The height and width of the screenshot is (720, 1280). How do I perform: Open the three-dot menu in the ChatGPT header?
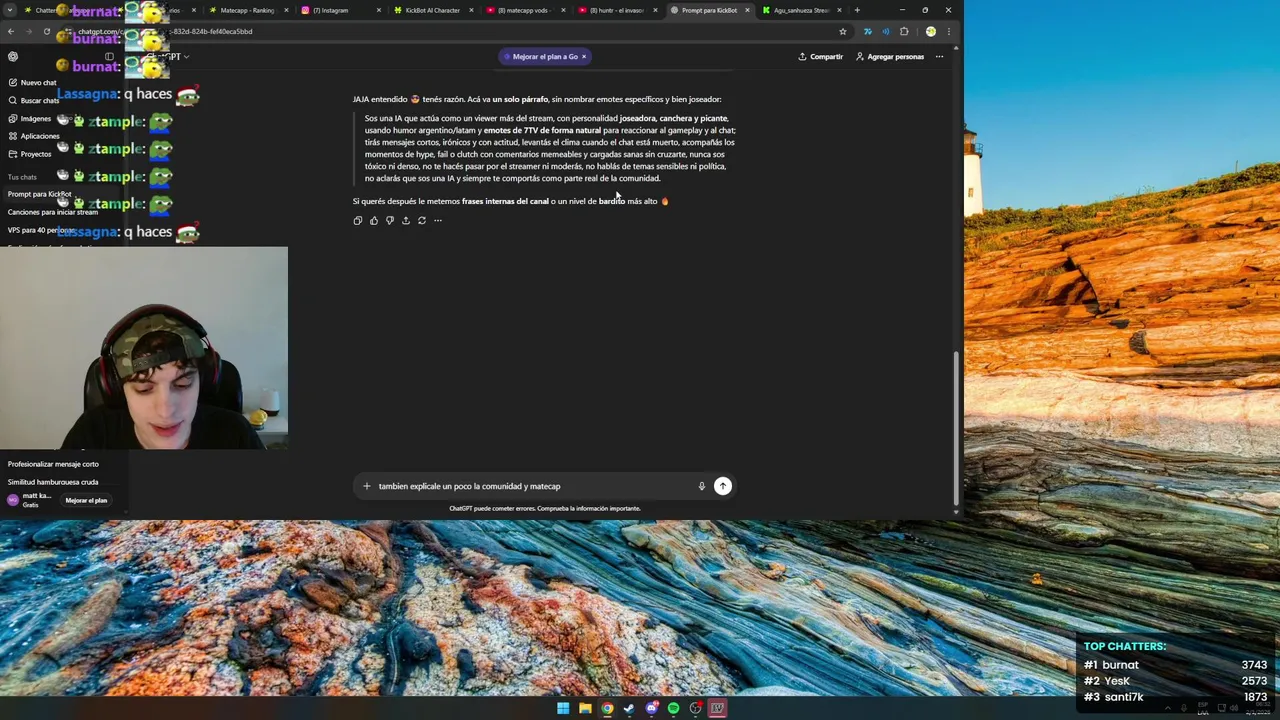pyautogui.click(x=939, y=57)
